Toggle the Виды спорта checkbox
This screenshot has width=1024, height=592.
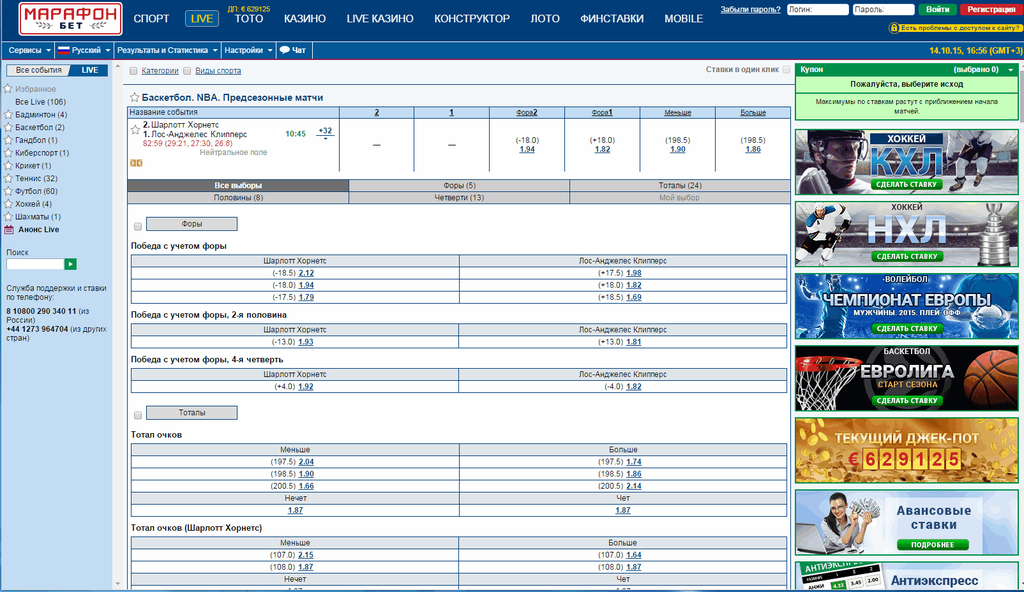(187, 71)
